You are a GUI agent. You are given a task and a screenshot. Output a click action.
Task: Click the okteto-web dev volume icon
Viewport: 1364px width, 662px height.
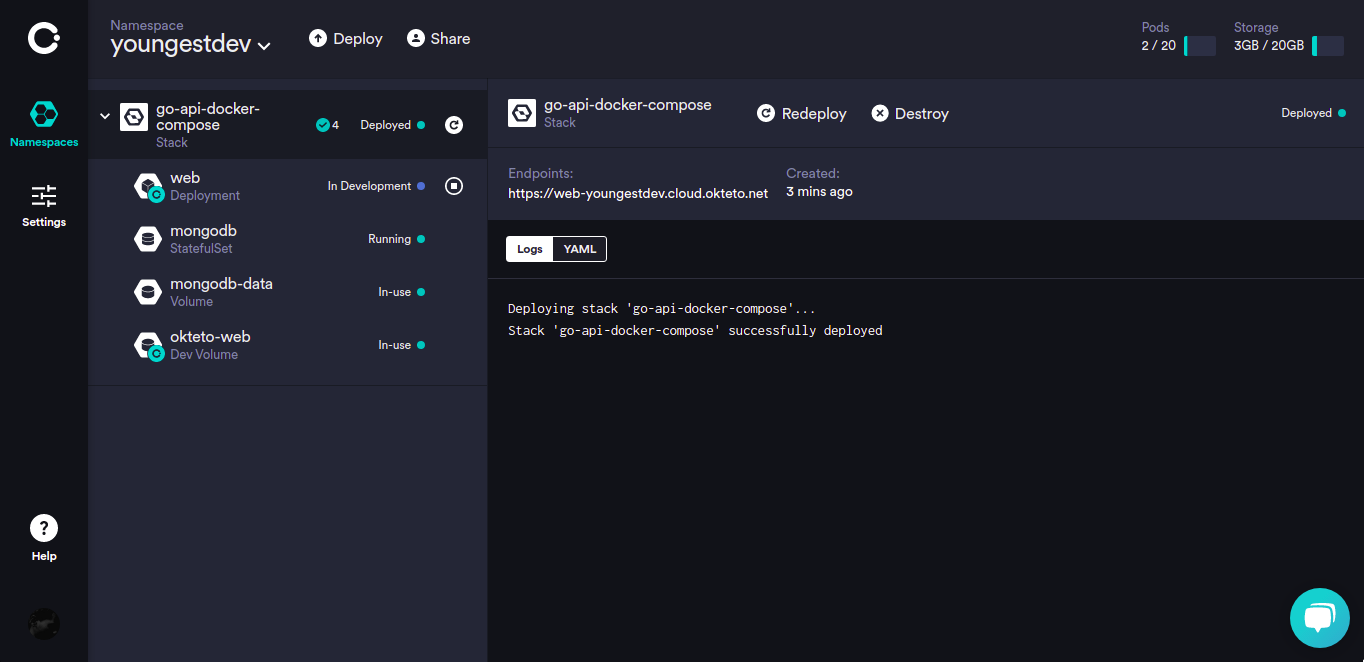148,345
